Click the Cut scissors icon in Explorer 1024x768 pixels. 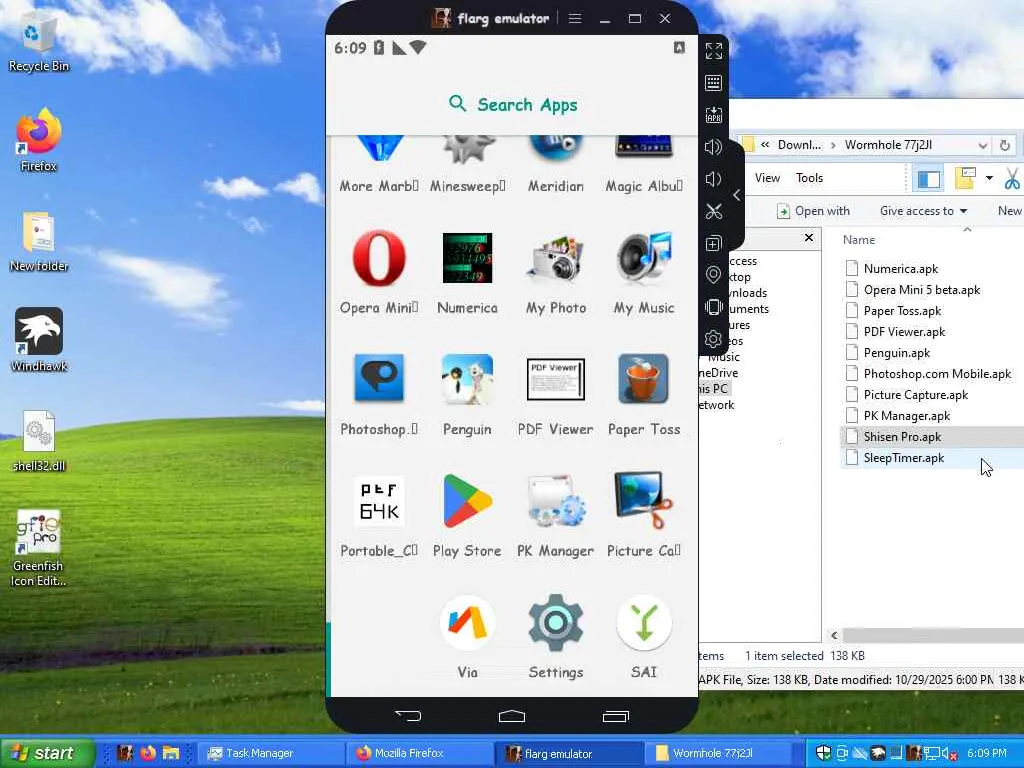1012,178
